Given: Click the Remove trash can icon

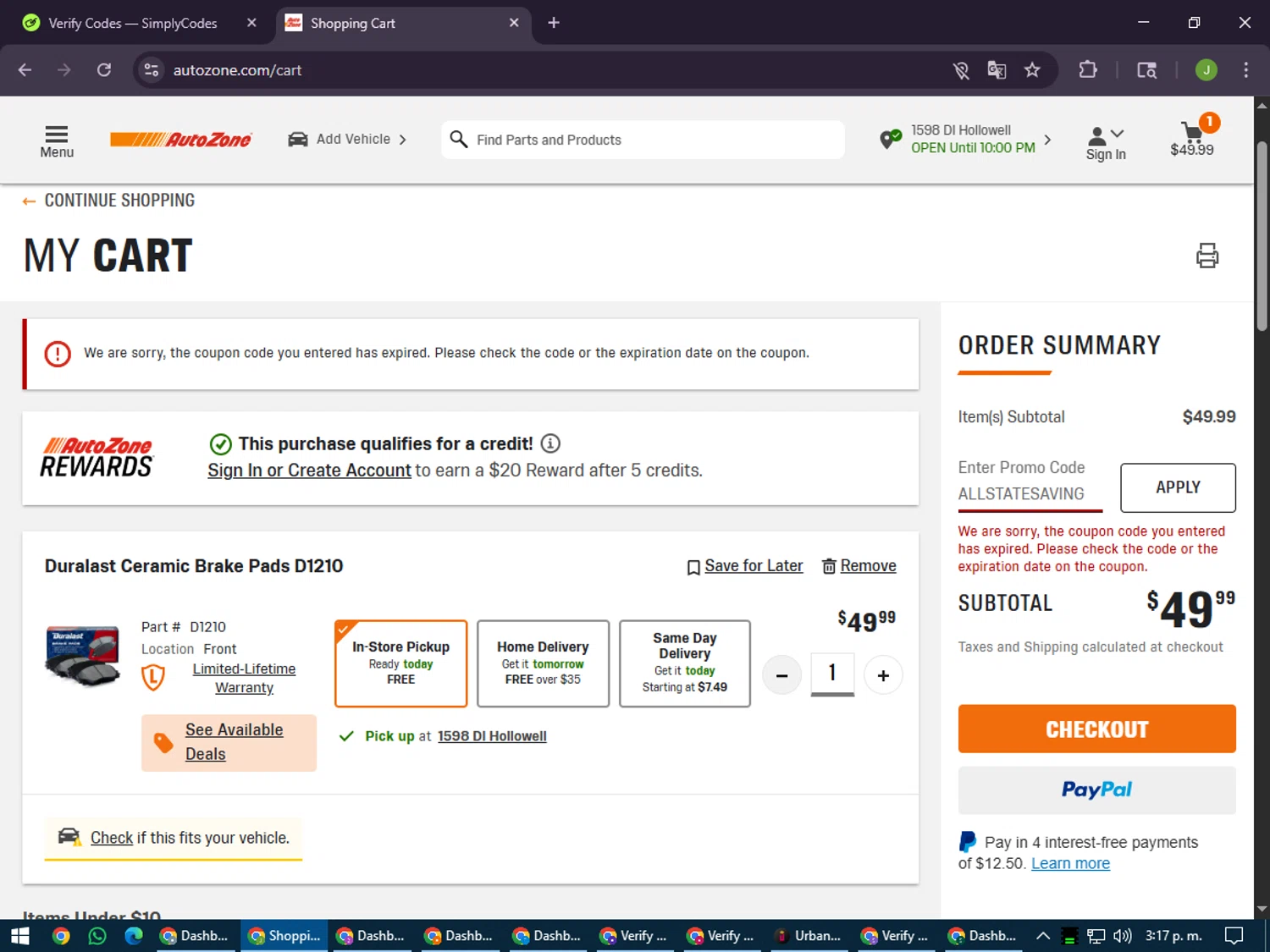Looking at the screenshot, I should coord(830,566).
